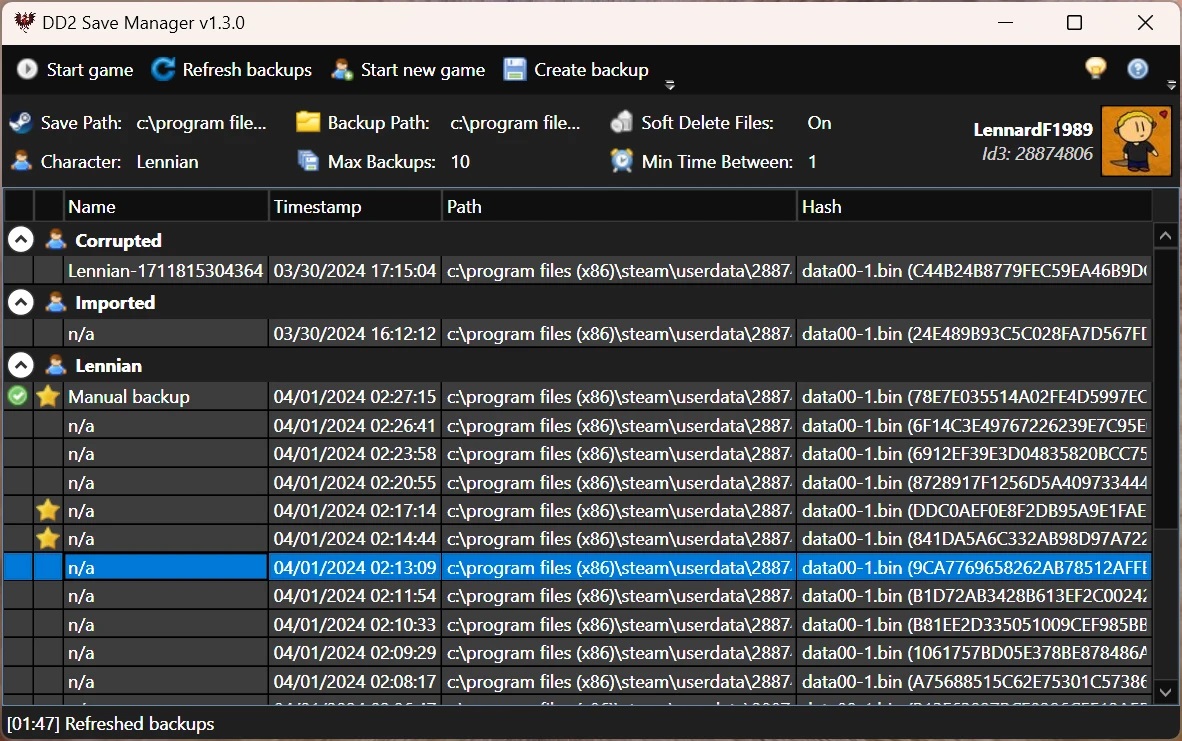The width and height of the screenshot is (1182, 741).
Task: Open the help question mark icon
Action: 1138,68
